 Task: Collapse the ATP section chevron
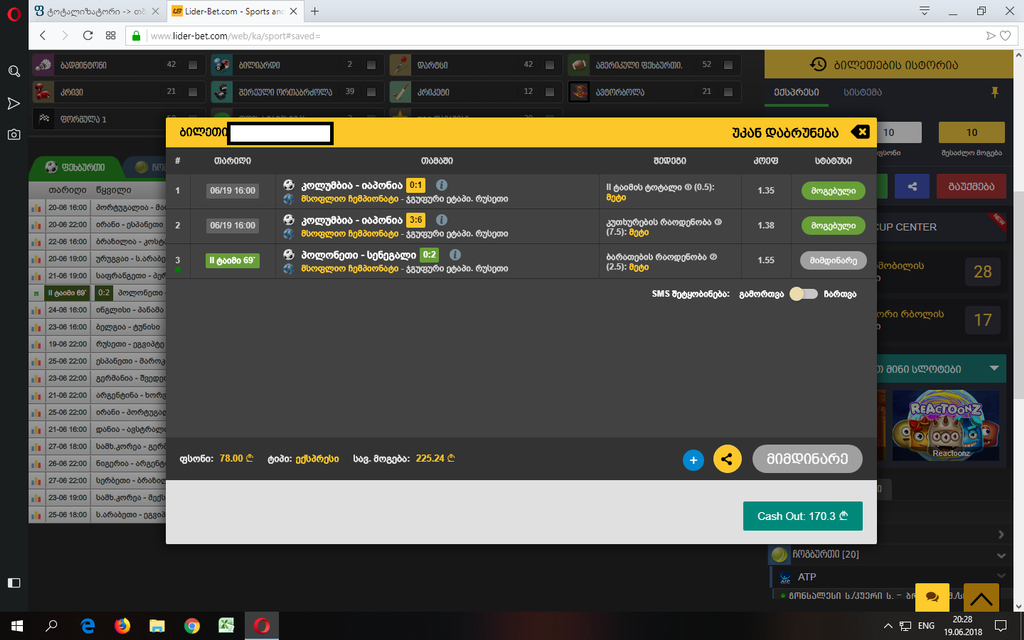click(1001, 577)
